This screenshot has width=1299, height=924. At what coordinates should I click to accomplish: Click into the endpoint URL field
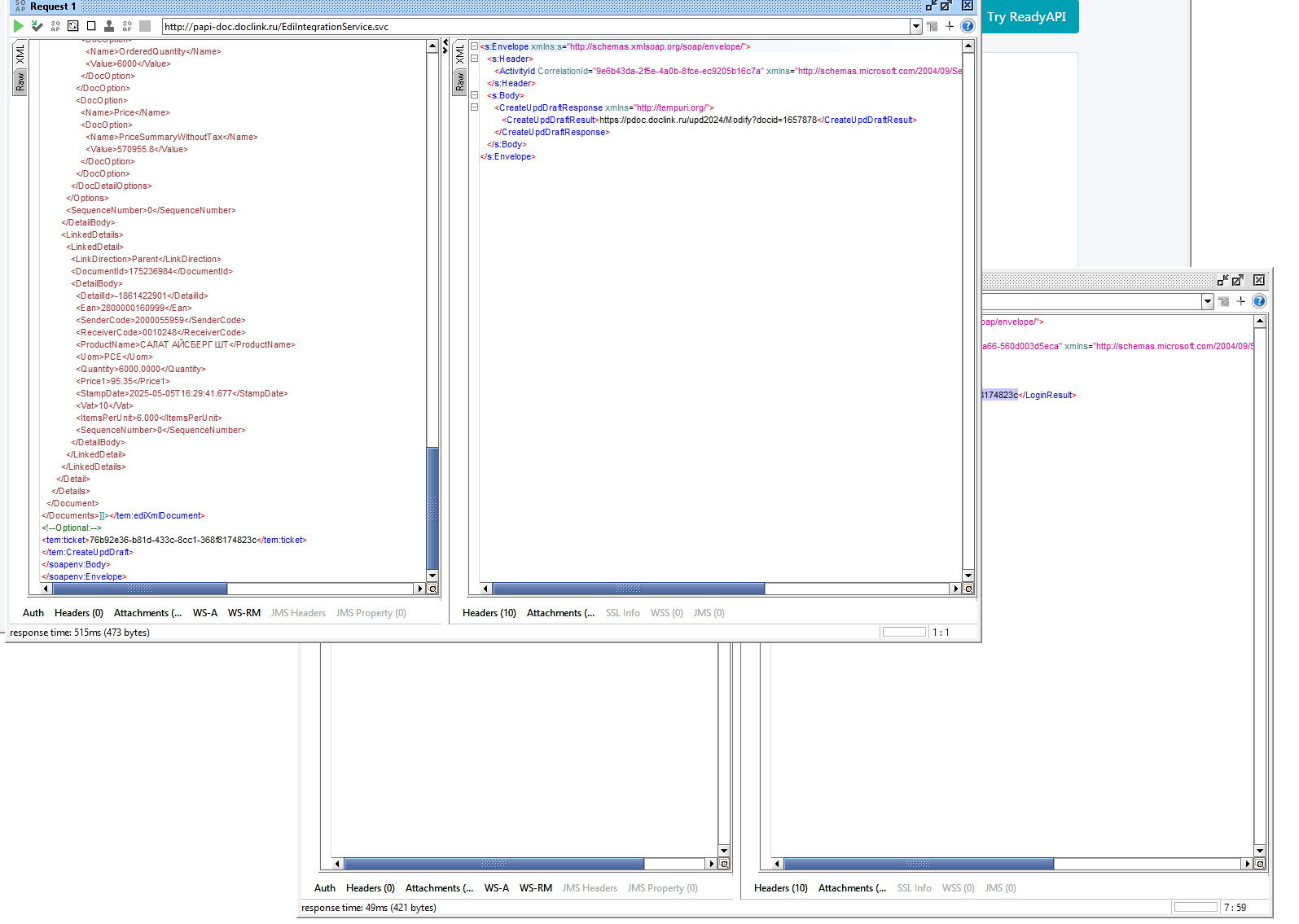pos(536,26)
